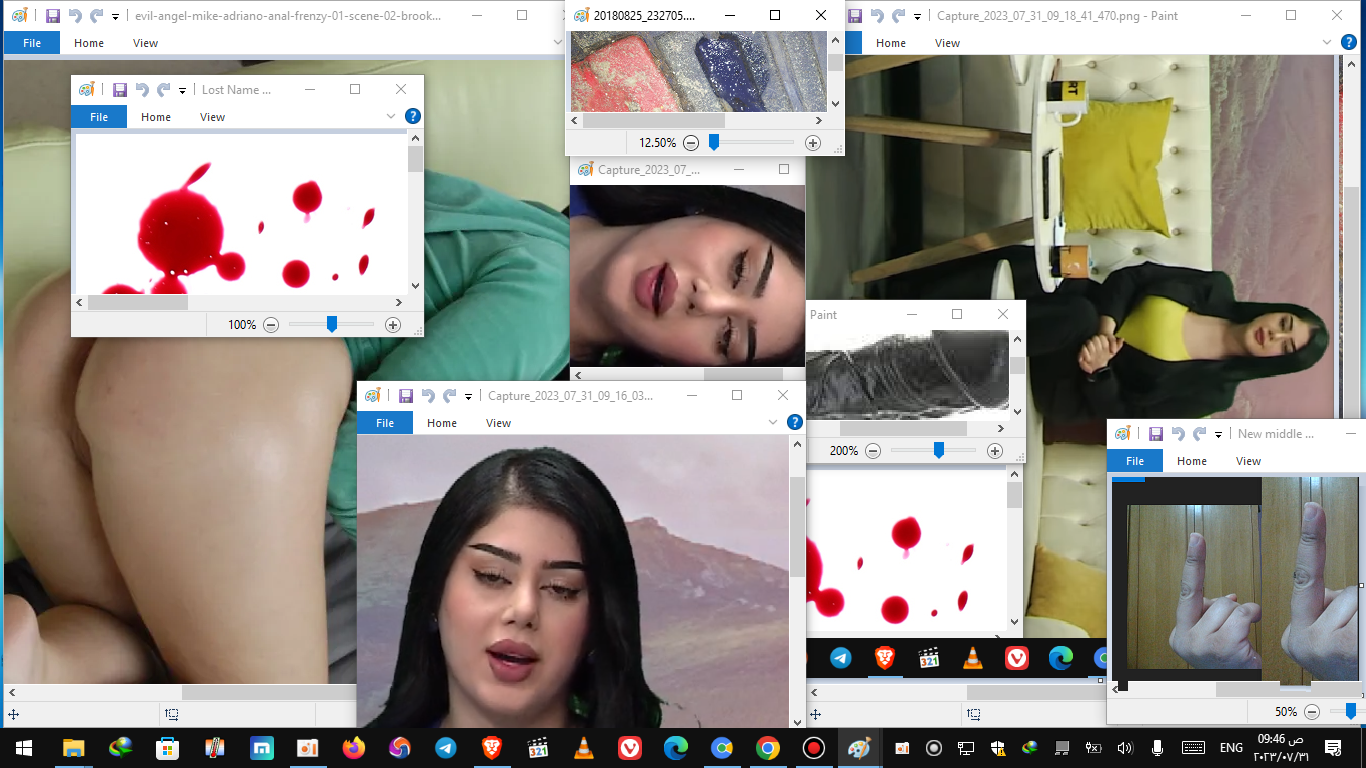Open Quick Access dropdown in Lost Name window
Viewport: 1366px width, 768px height.
(x=183, y=91)
